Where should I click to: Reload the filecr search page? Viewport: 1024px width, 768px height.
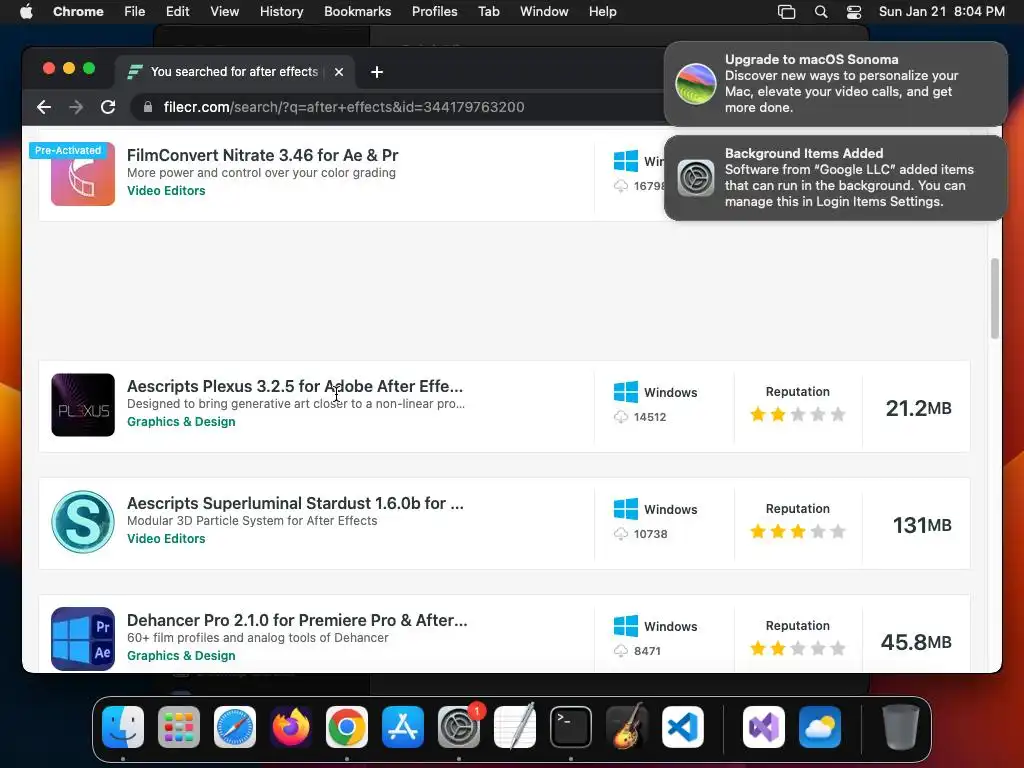pyautogui.click(x=108, y=107)
